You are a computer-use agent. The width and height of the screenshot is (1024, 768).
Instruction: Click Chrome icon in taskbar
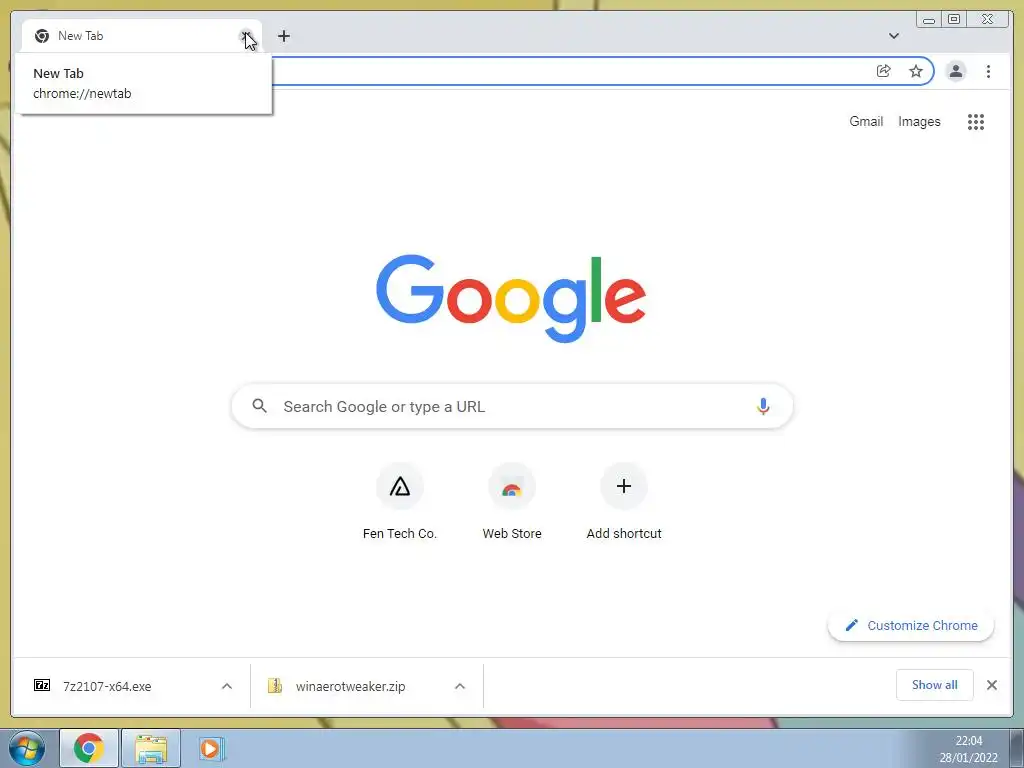coord(89,748)
